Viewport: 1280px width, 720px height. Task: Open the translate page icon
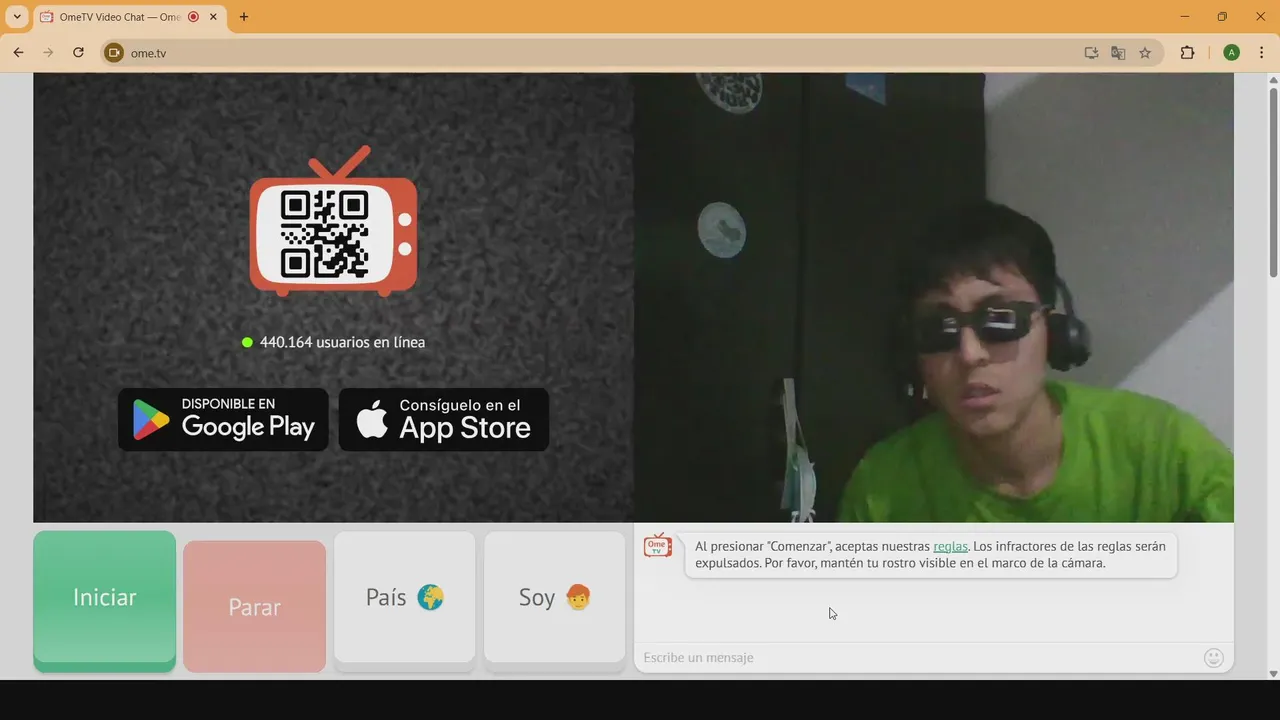[1118, 53]
